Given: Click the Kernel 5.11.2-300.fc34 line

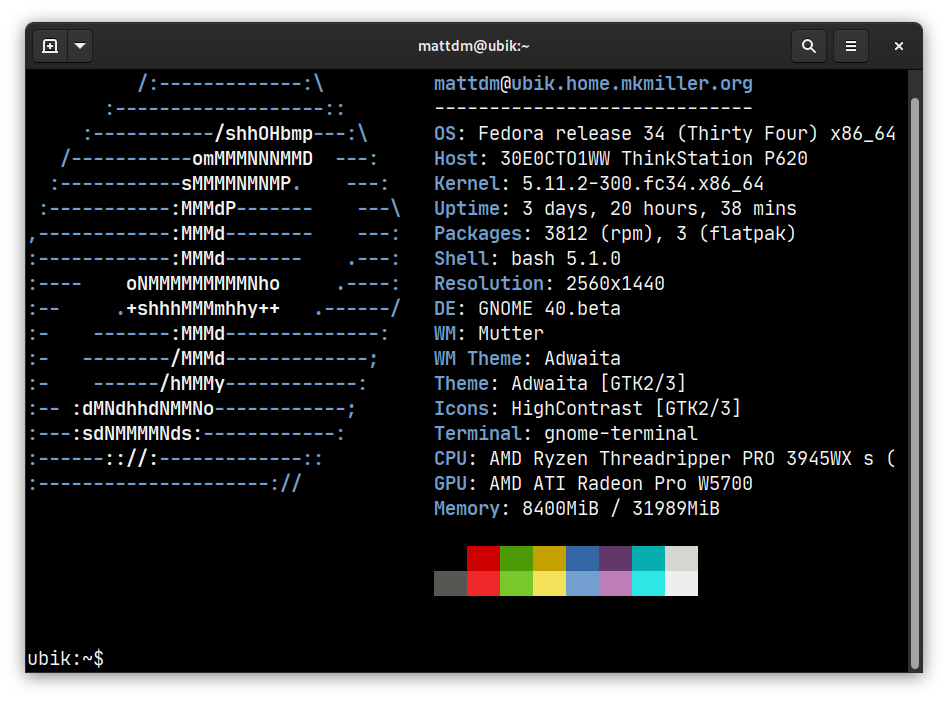Looking at the screenshot, I should 599,184.
